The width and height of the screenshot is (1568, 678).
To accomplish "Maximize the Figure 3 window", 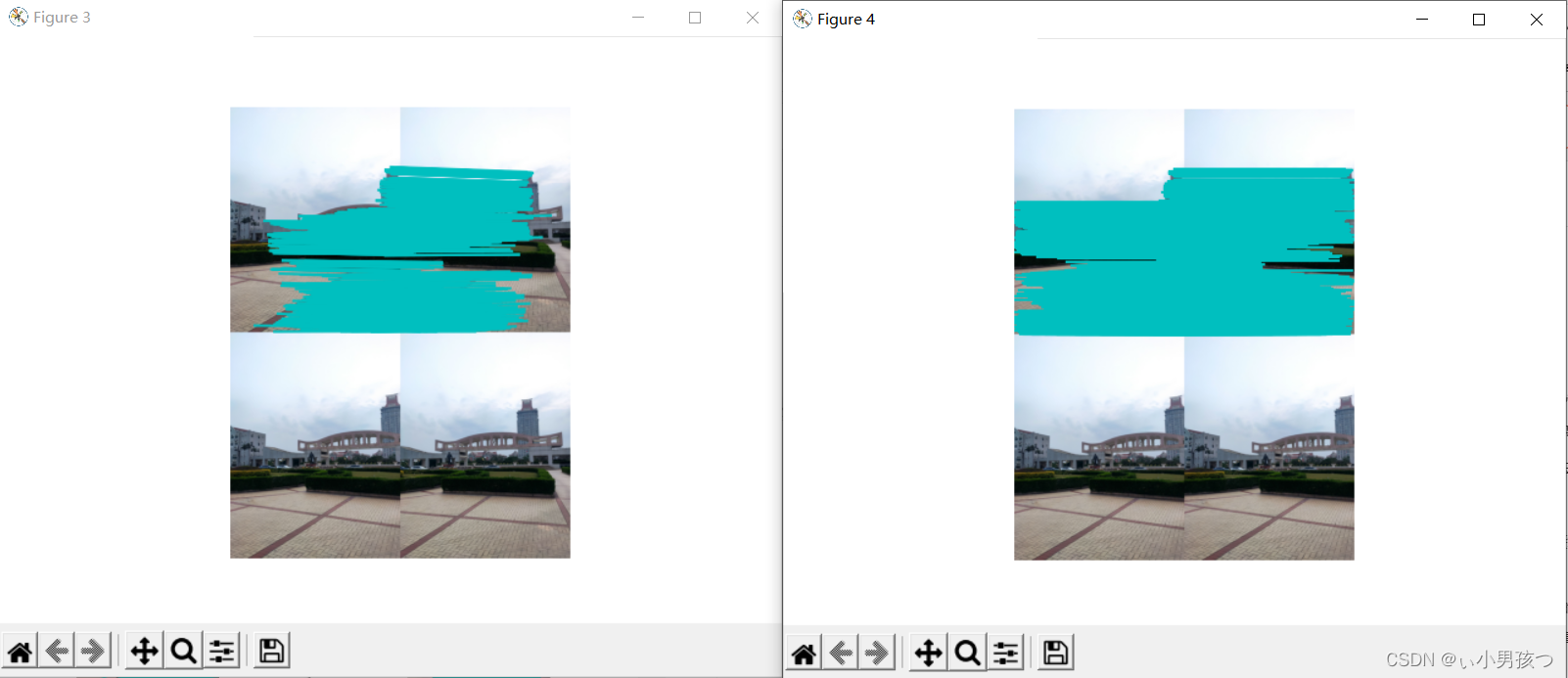I will 695,18.
